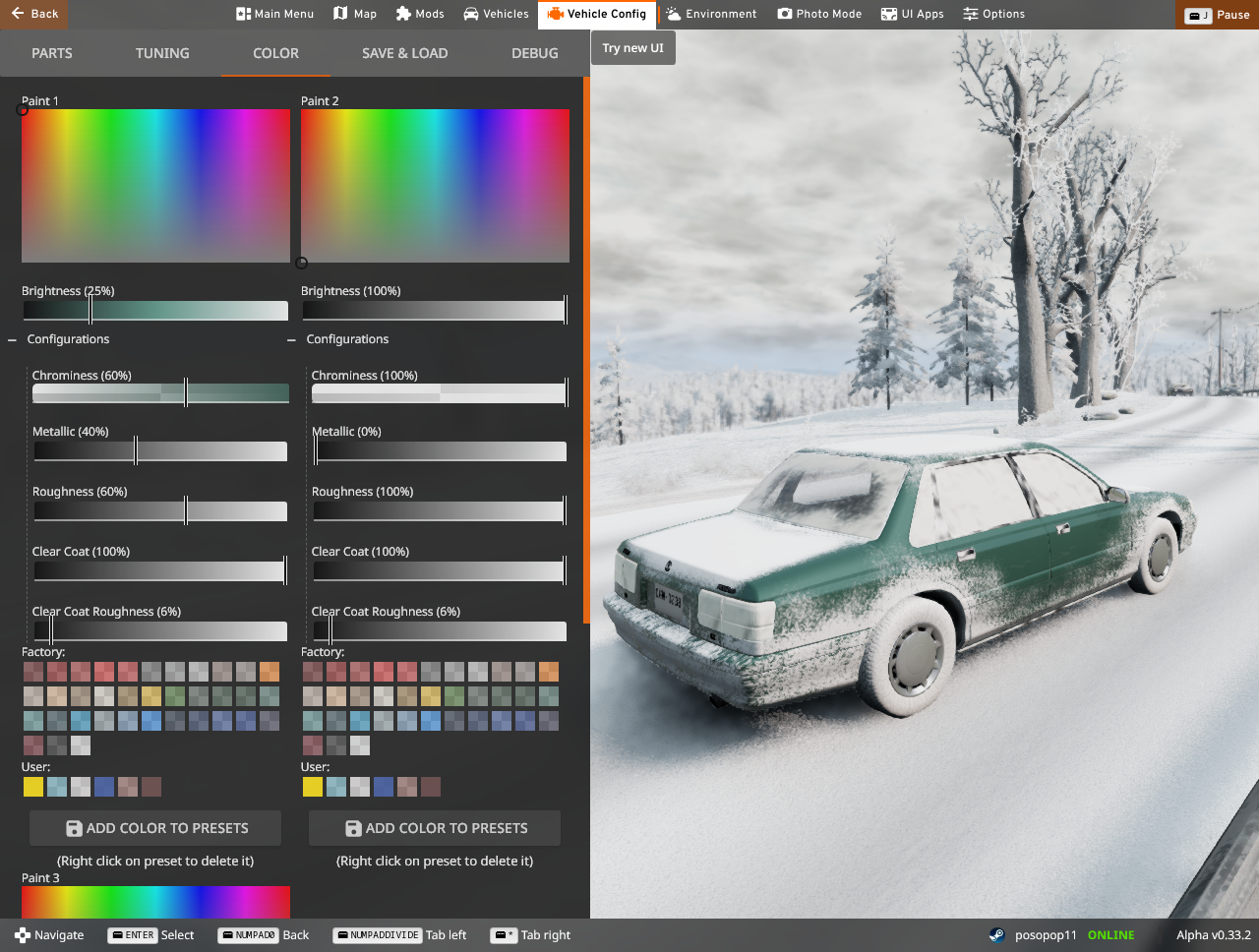The height and width of the screenshot is (952, 1259).
Task: Add Paint 1 color to presets
Action: coord(155,828)
